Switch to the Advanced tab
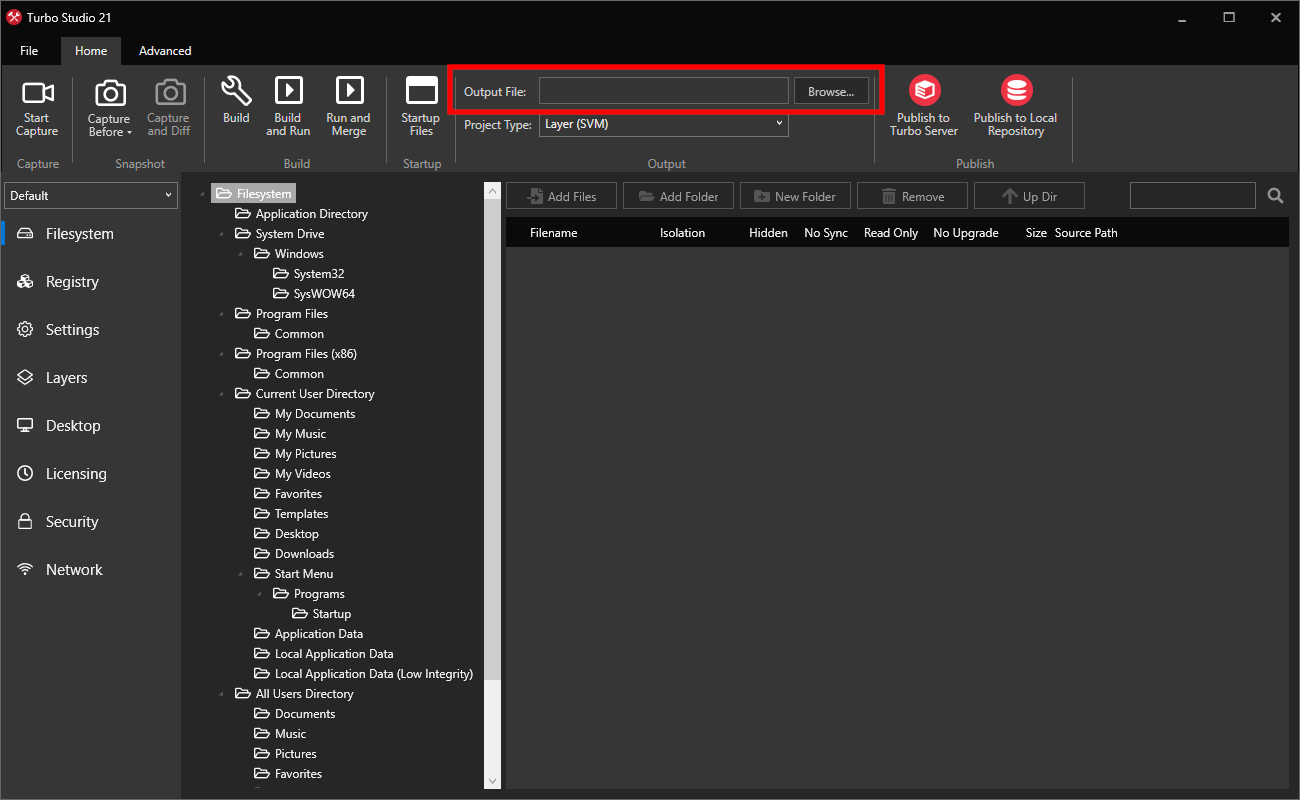This screenshot has height=800, width=1300. 164,50
